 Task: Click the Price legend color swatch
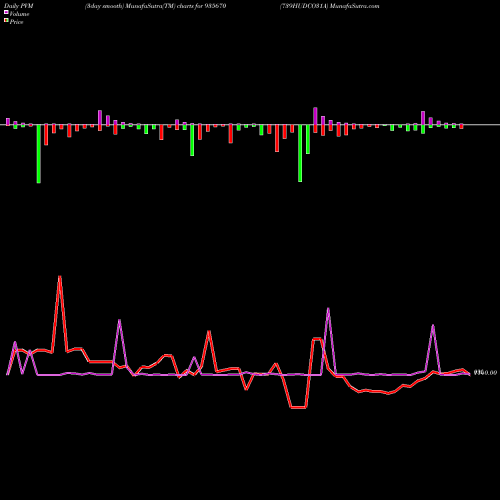pos(6,20)
